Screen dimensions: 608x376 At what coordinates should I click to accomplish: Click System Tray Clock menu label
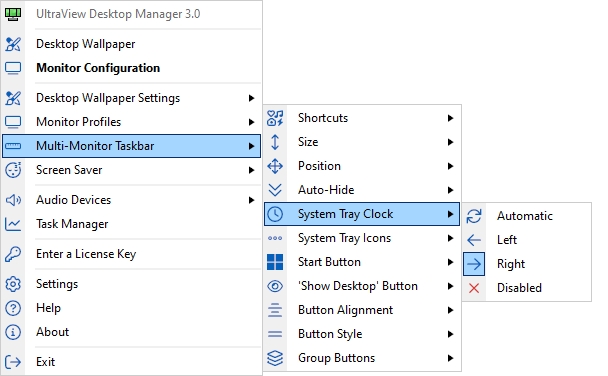345,214
